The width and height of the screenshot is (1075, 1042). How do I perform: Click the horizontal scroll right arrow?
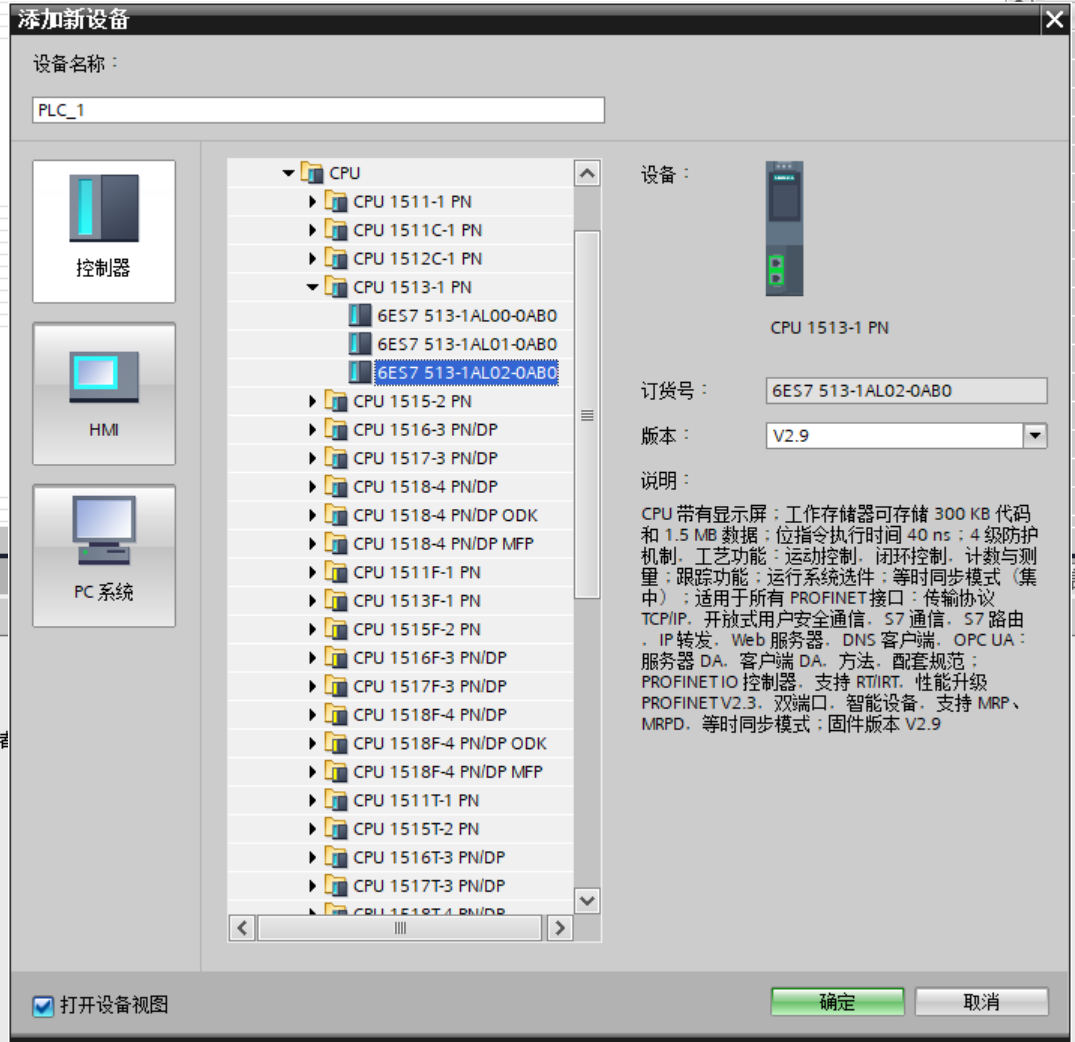(559, 928)
